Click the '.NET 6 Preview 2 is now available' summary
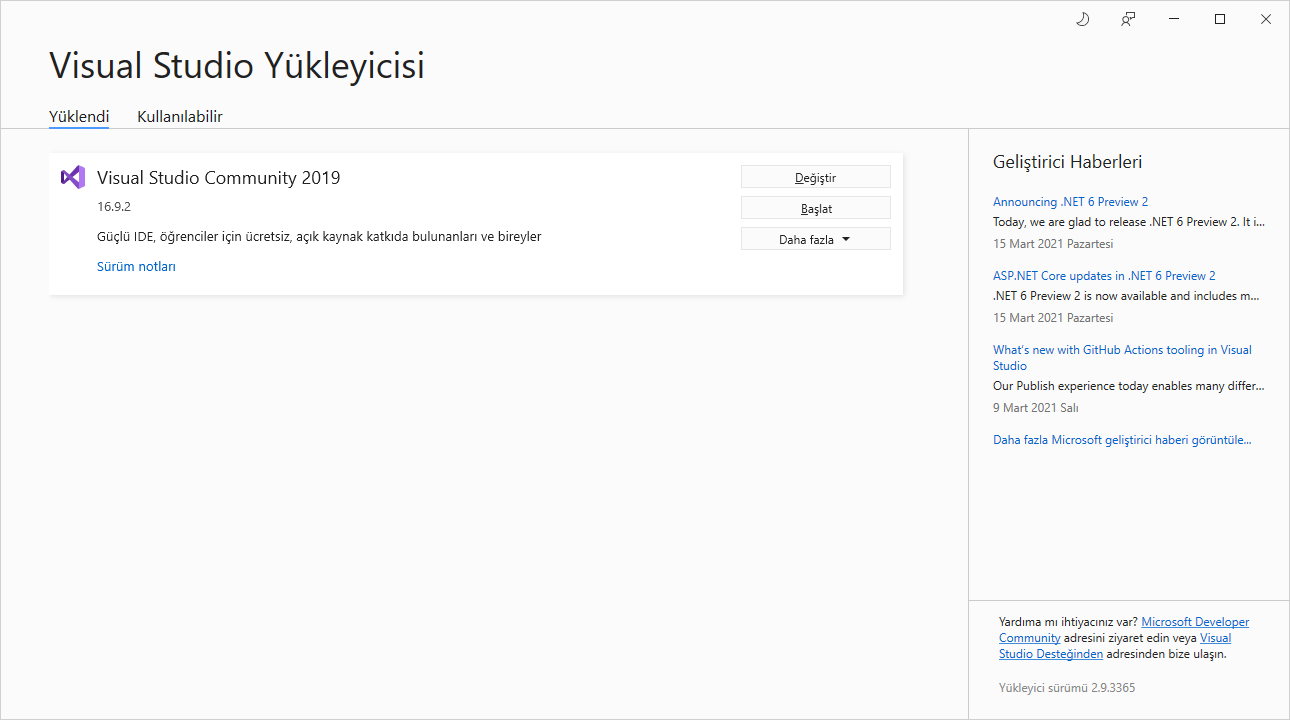 tap(1126, 296)
